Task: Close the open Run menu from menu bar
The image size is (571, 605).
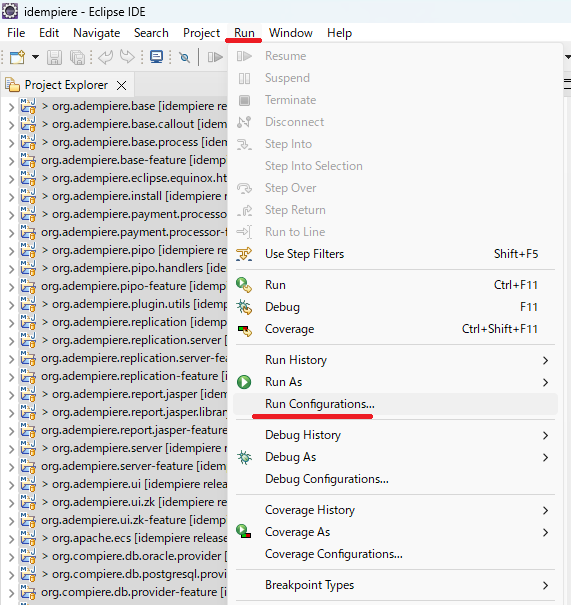Action: click(x=244, y=33)
